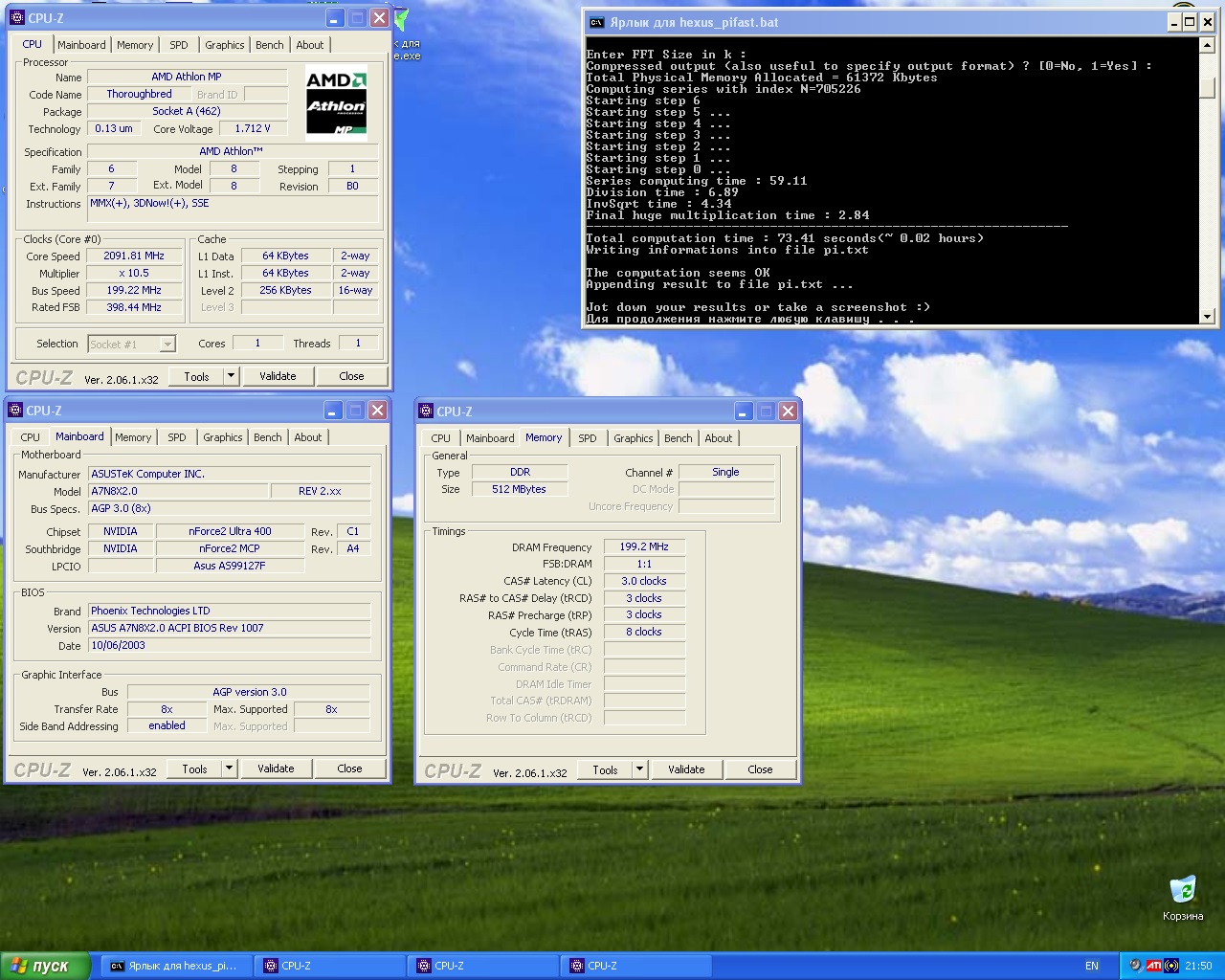This screenshot has height=980, width=1225.
Task: Click the Channel # value Single
Action: (725, 472)
